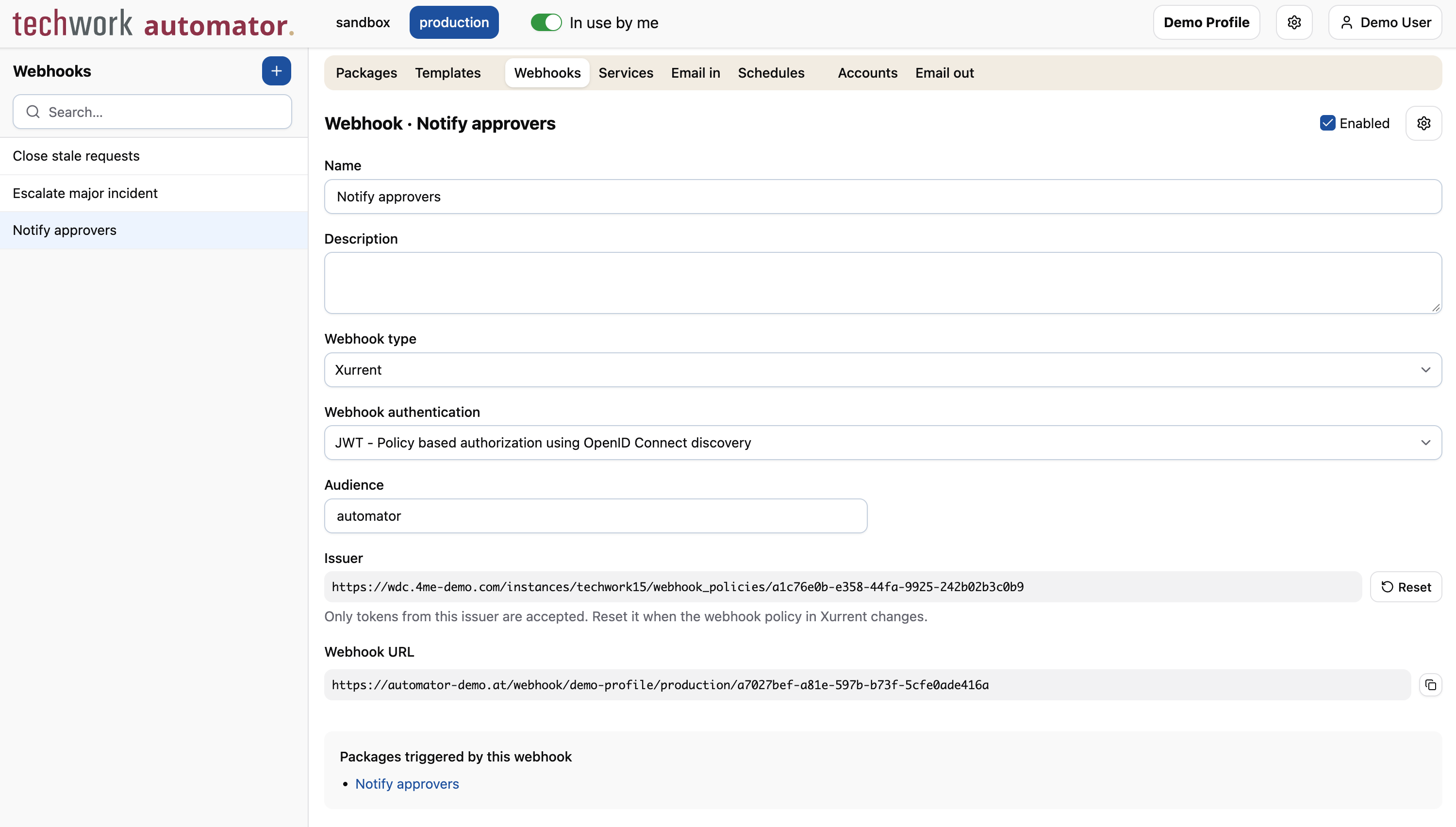Open the Schedules tab
This screenshot has width=1456, height=827.
[x=771, y=73]
